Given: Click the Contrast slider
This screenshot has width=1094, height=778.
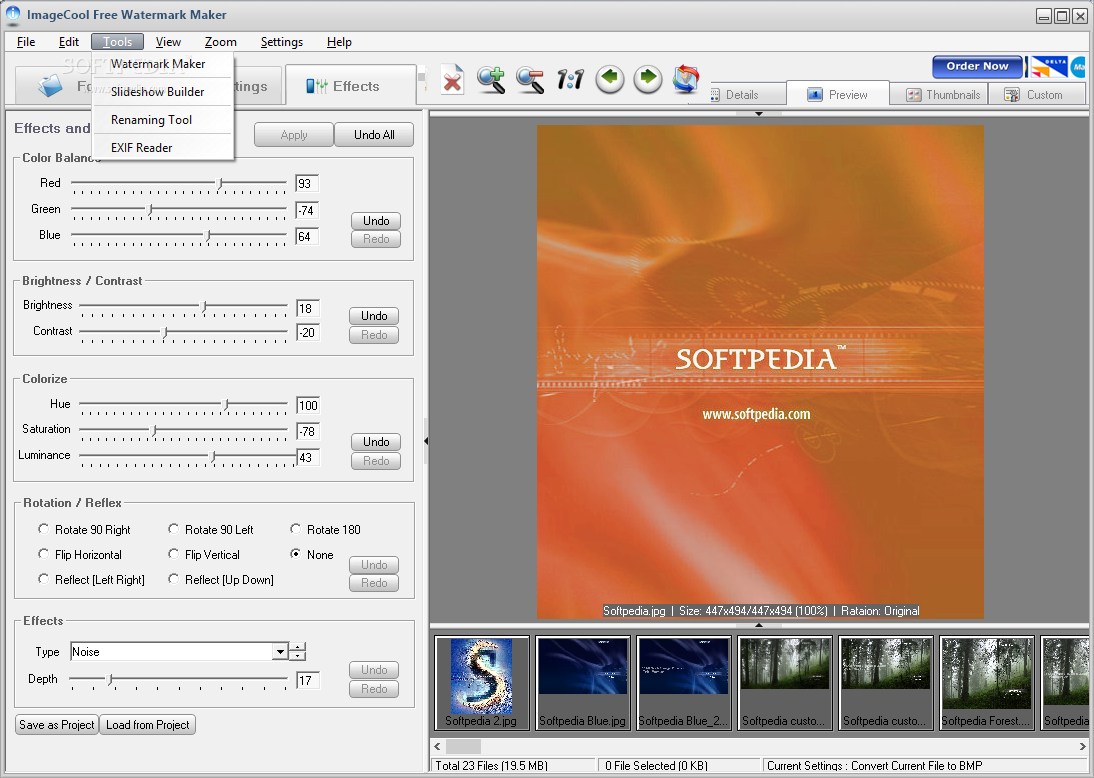Looking at the screenshot, I should click(183, 332).
